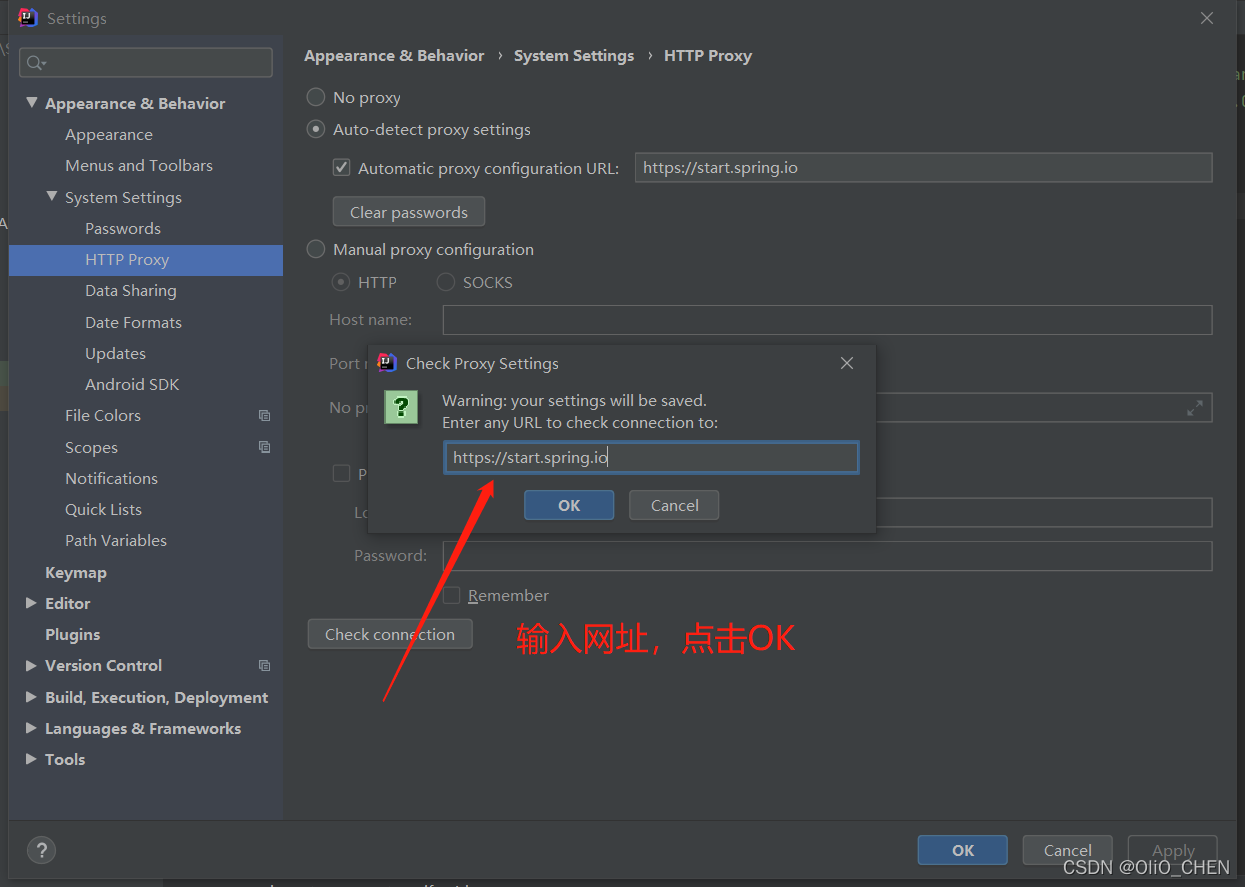Click the green question mark in warning dialog

click(x=401, y=407)
